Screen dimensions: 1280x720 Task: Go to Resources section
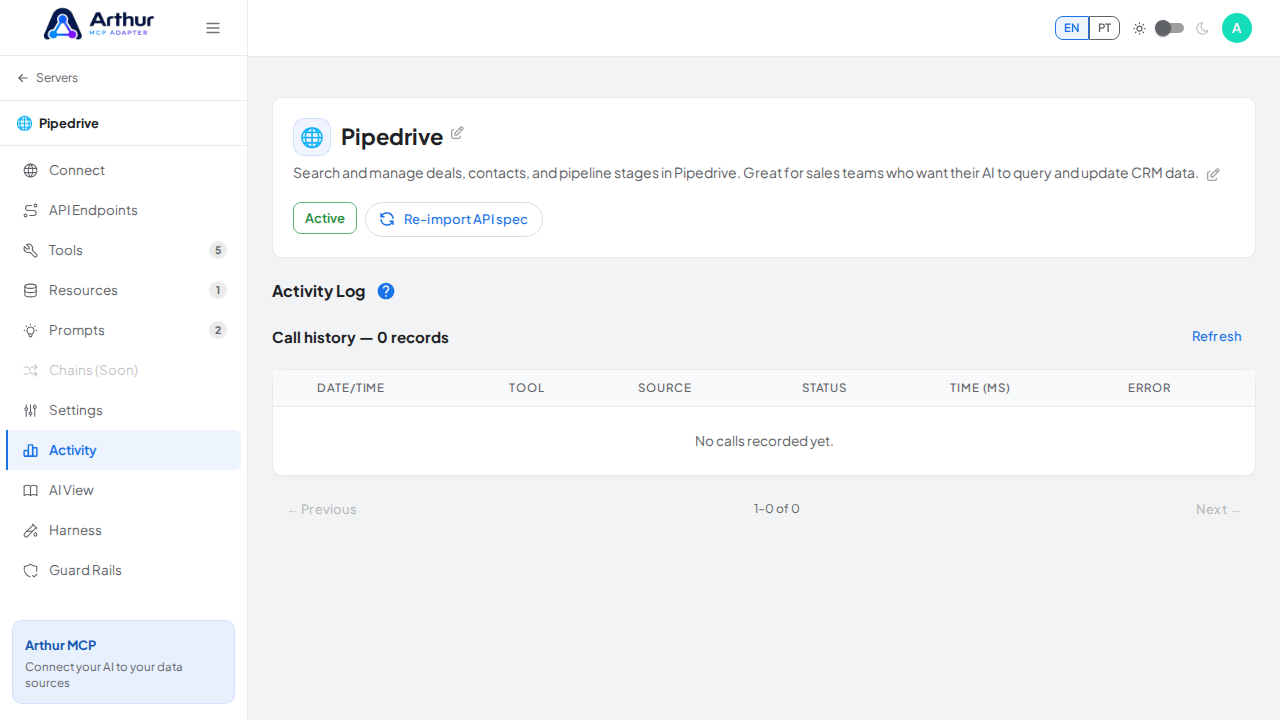click(x=124, y=290)
